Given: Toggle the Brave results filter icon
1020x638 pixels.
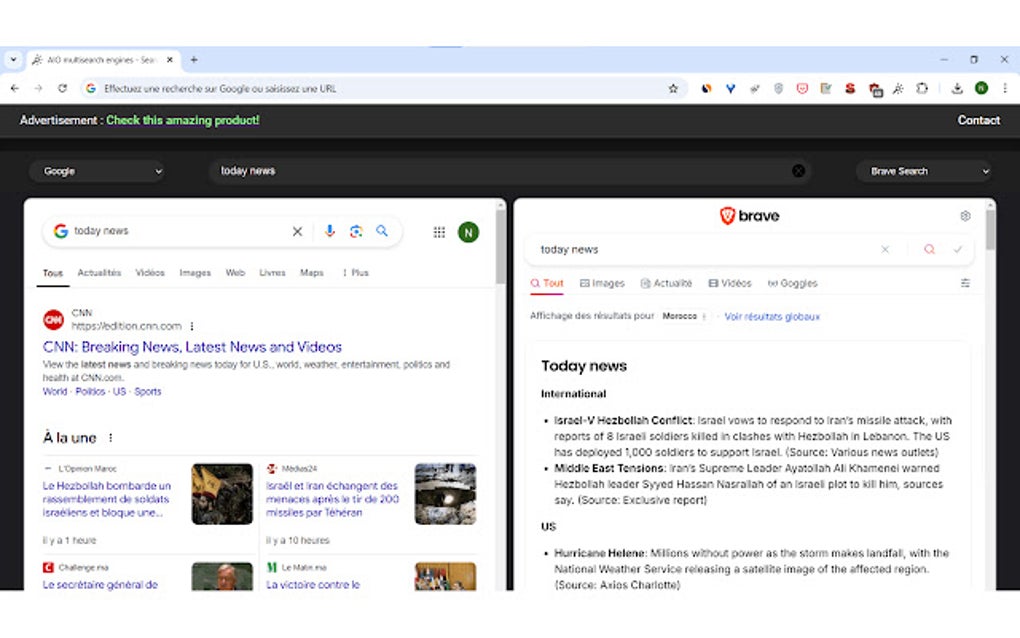Looking at the screenshot, I should (x=964, y=283).
